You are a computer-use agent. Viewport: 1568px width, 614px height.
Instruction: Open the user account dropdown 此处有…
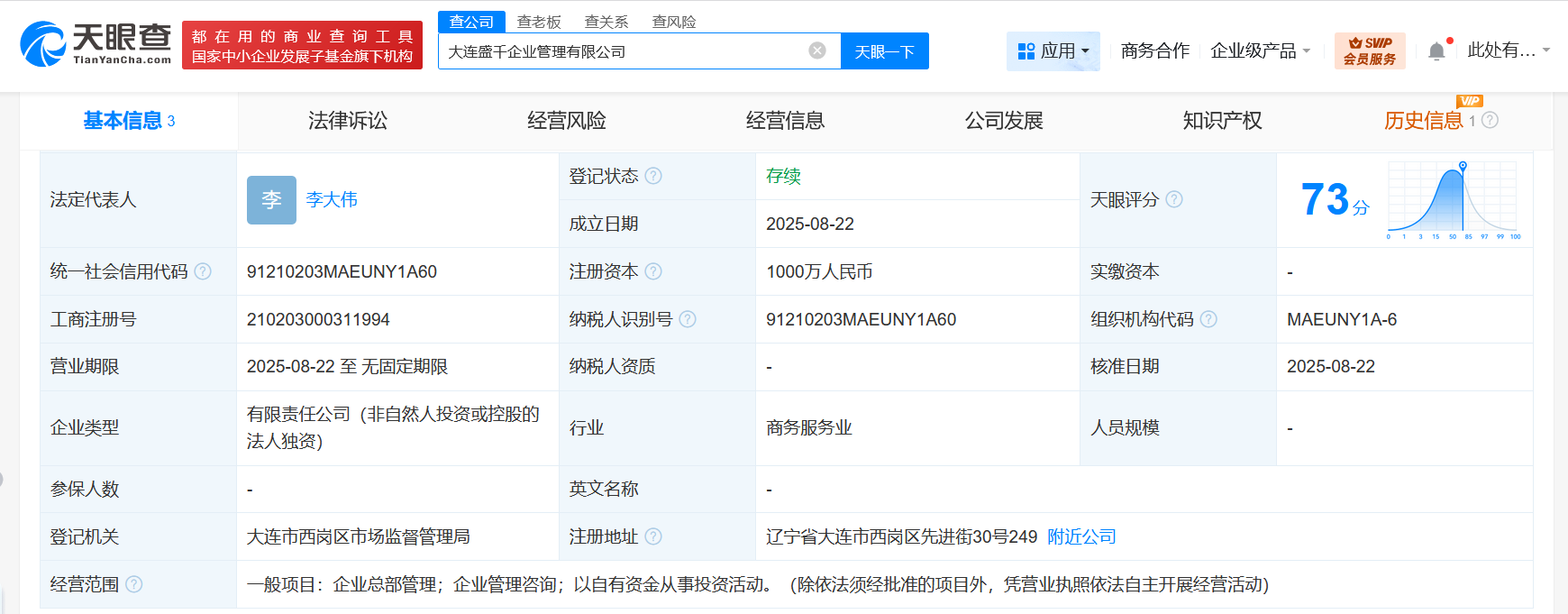[x=1508, y=50]
